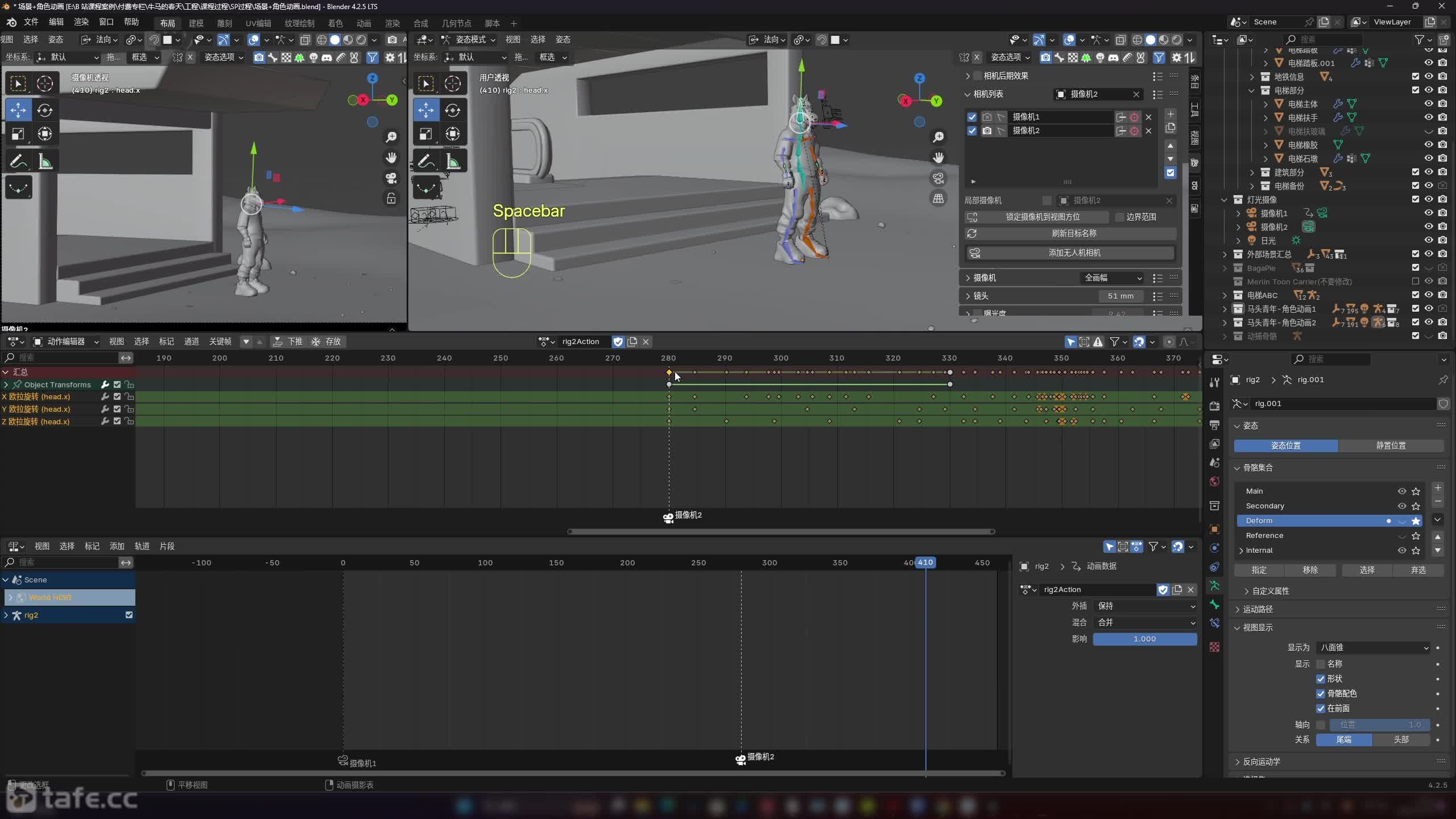Toggle visibility eye of Main bone collection
The height and width of the screenshot is (819, 1456).
pos(1401,491)
